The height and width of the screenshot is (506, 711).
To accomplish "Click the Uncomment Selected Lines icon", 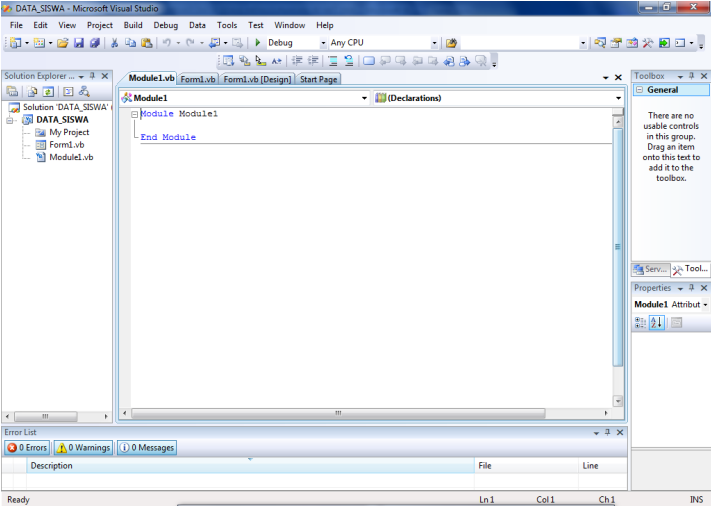I will (349, 60).
